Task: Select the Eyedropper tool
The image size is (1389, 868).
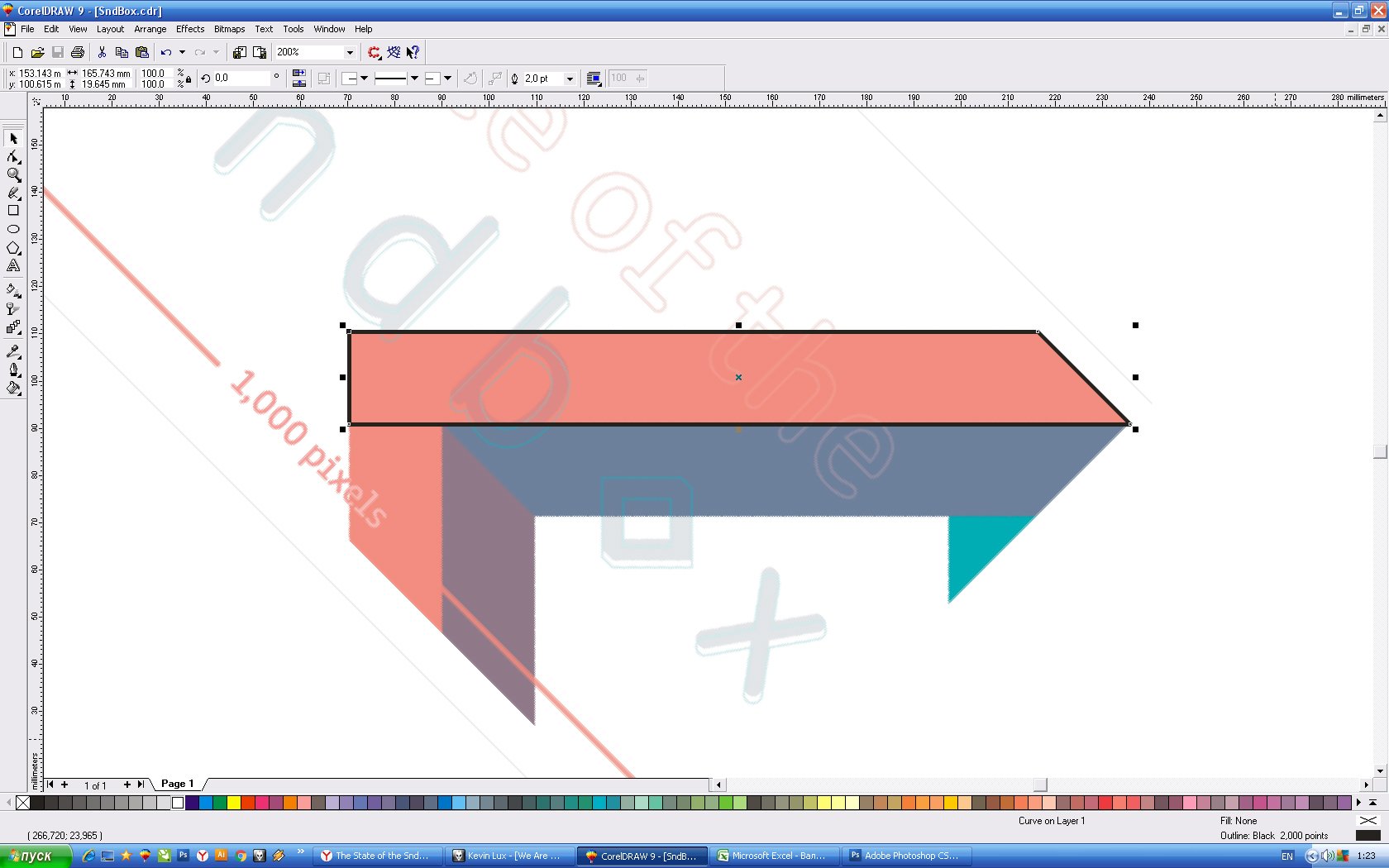Action: coord(13,351)
